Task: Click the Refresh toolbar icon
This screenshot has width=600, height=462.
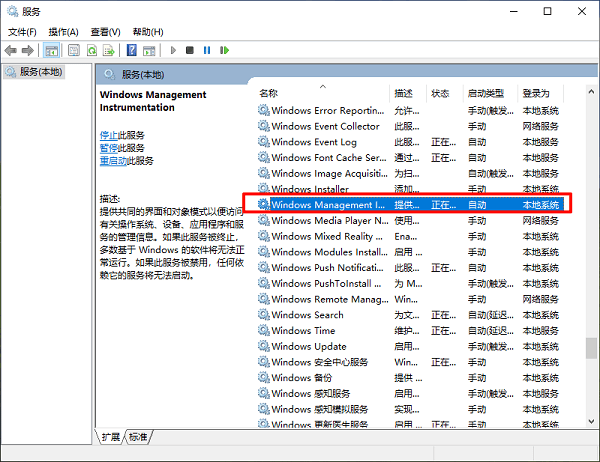Action: [92, 50]
